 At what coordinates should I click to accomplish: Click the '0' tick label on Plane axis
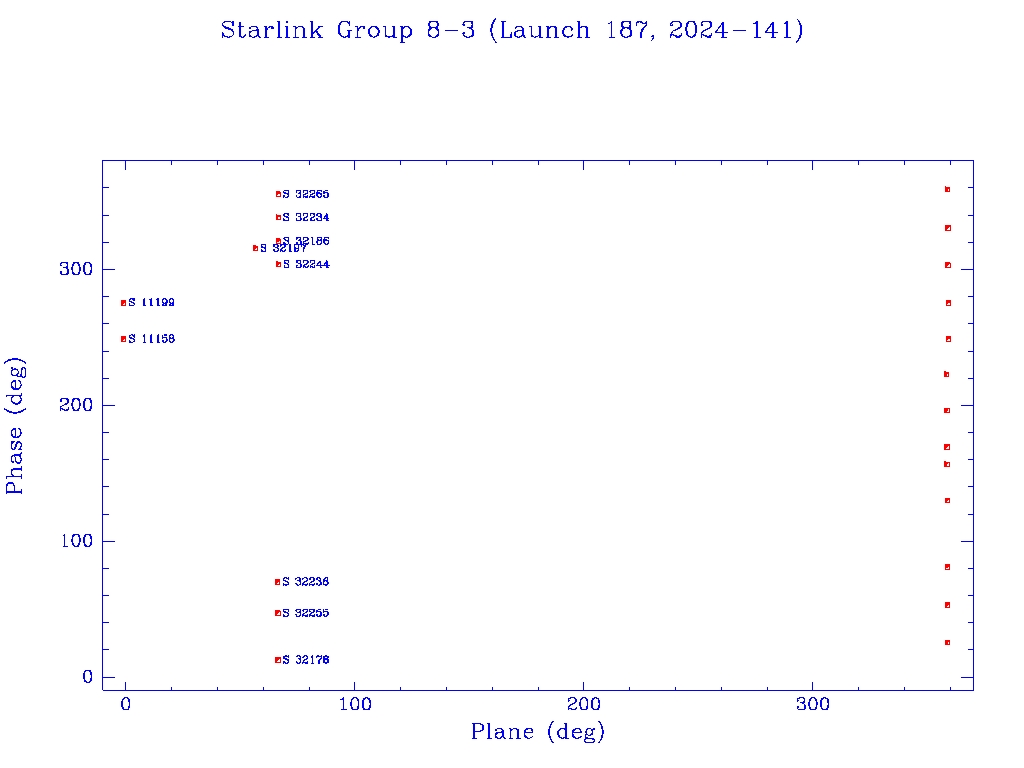[x=125, y=704]
